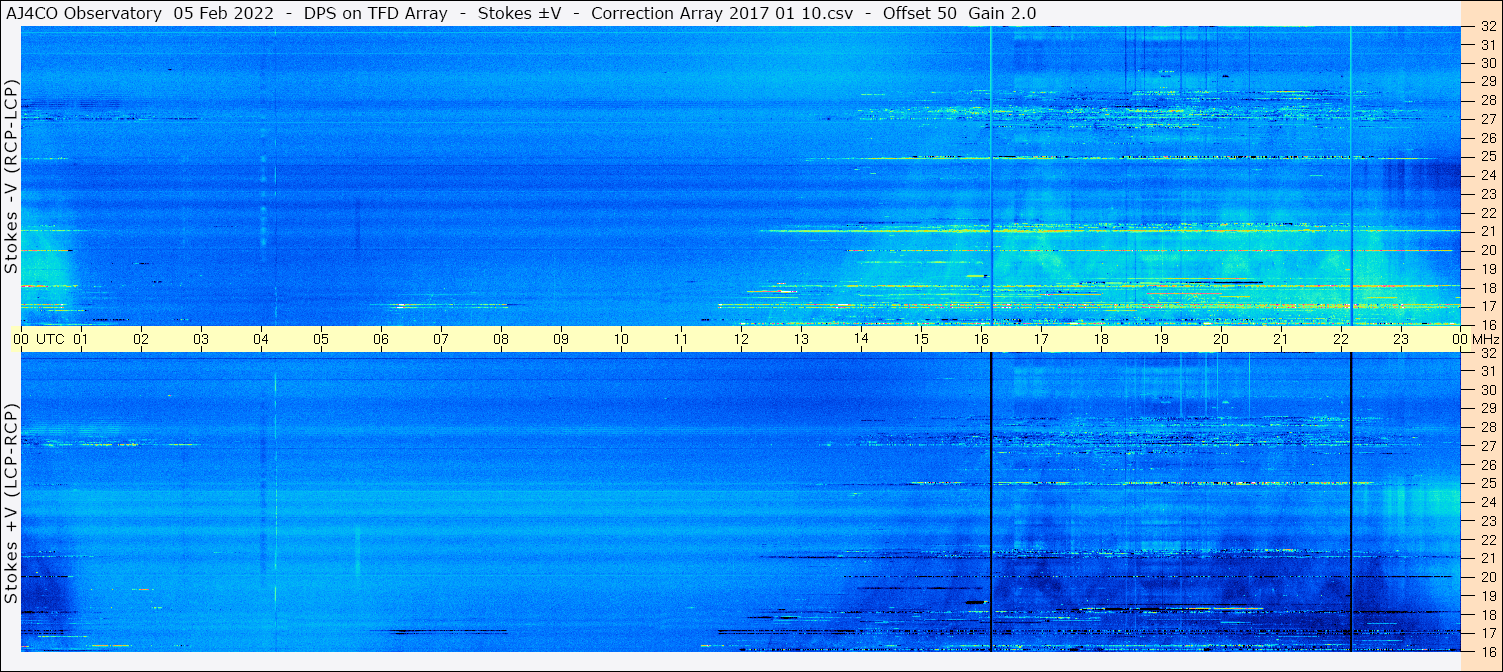Click 17 MHz tick in Stokes -V panel
Image resolution: width=1503 pixels, height=672 pixels.
point(1488,306)
